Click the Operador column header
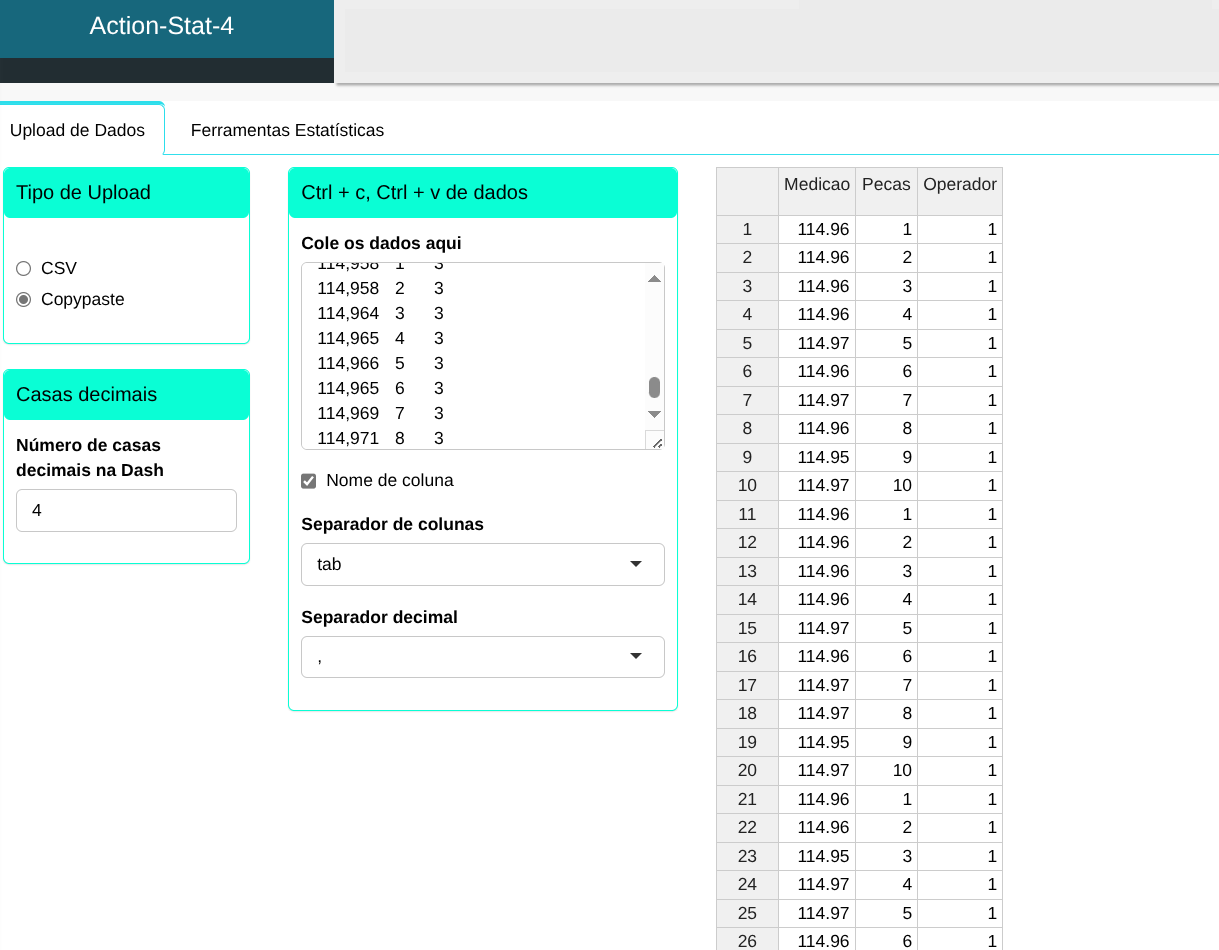The image size is (1219, 950). coord(959,185)
